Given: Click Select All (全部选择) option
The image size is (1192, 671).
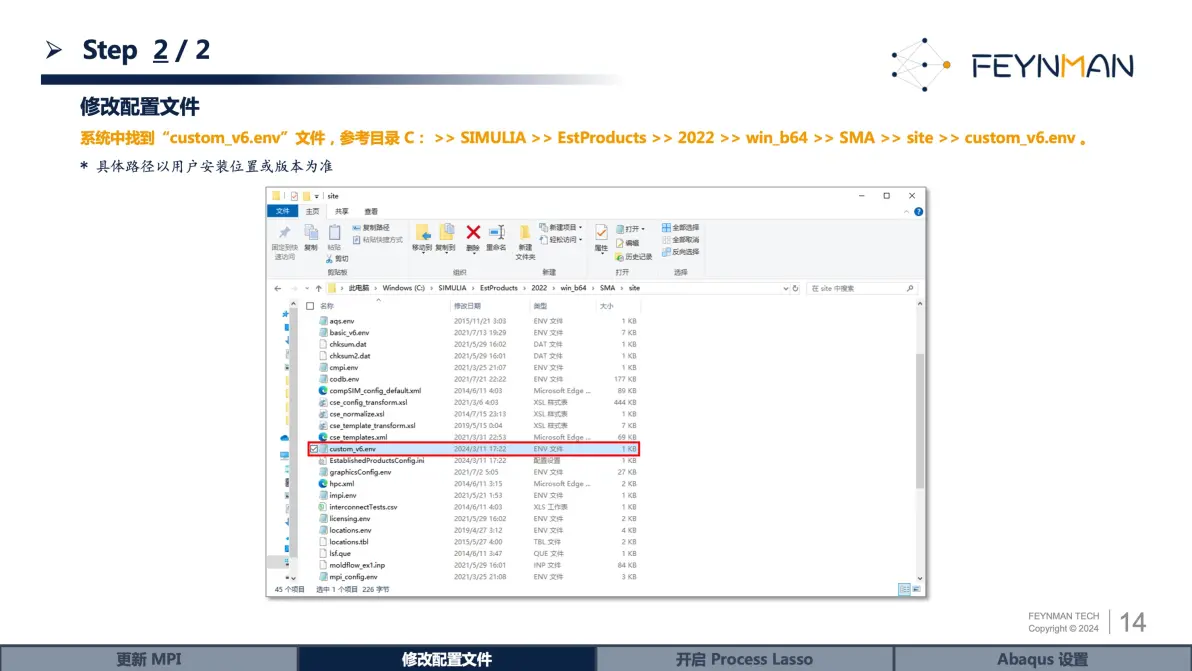Looking at the screenshot, I should click(680, 227).
